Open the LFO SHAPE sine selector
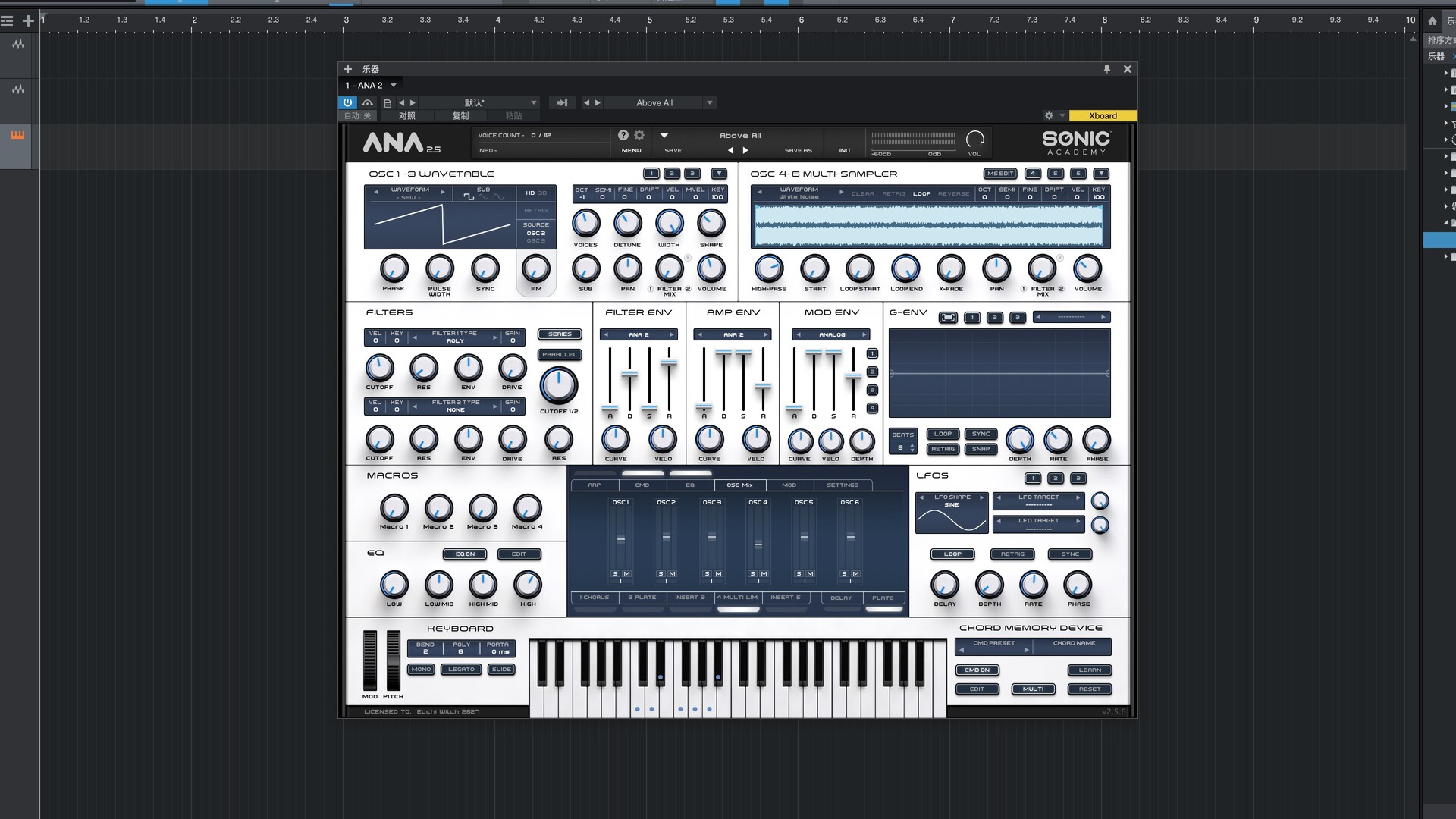1456x819 pixels. point(952,501)
